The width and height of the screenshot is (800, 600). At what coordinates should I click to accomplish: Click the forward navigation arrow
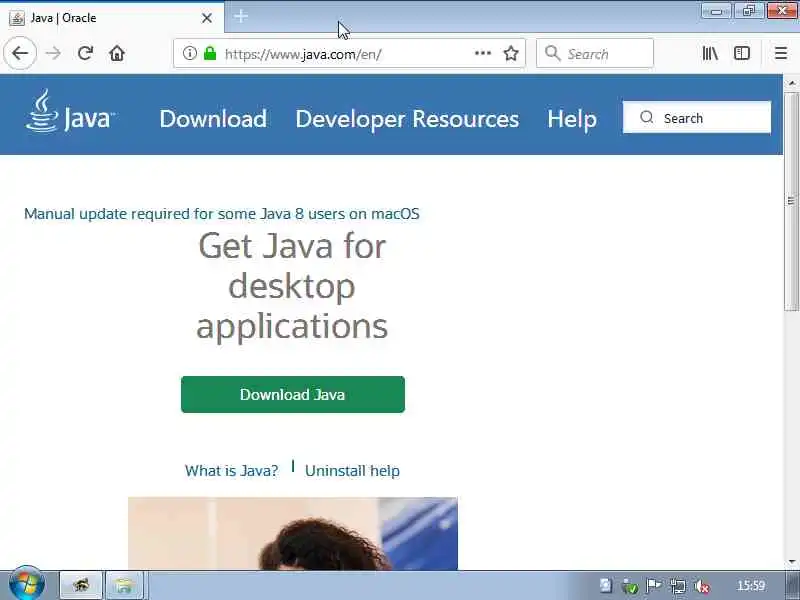pos(53,53)
